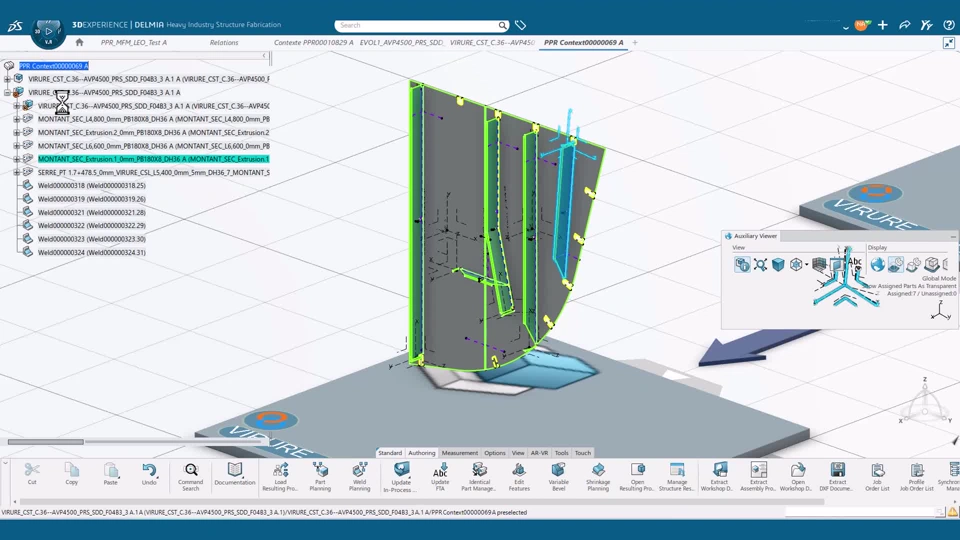This screenshot has width=960, height=540.
Task: Click globe icon in Auxiliary Viewer Display
Action: click(x=877, y=264)
